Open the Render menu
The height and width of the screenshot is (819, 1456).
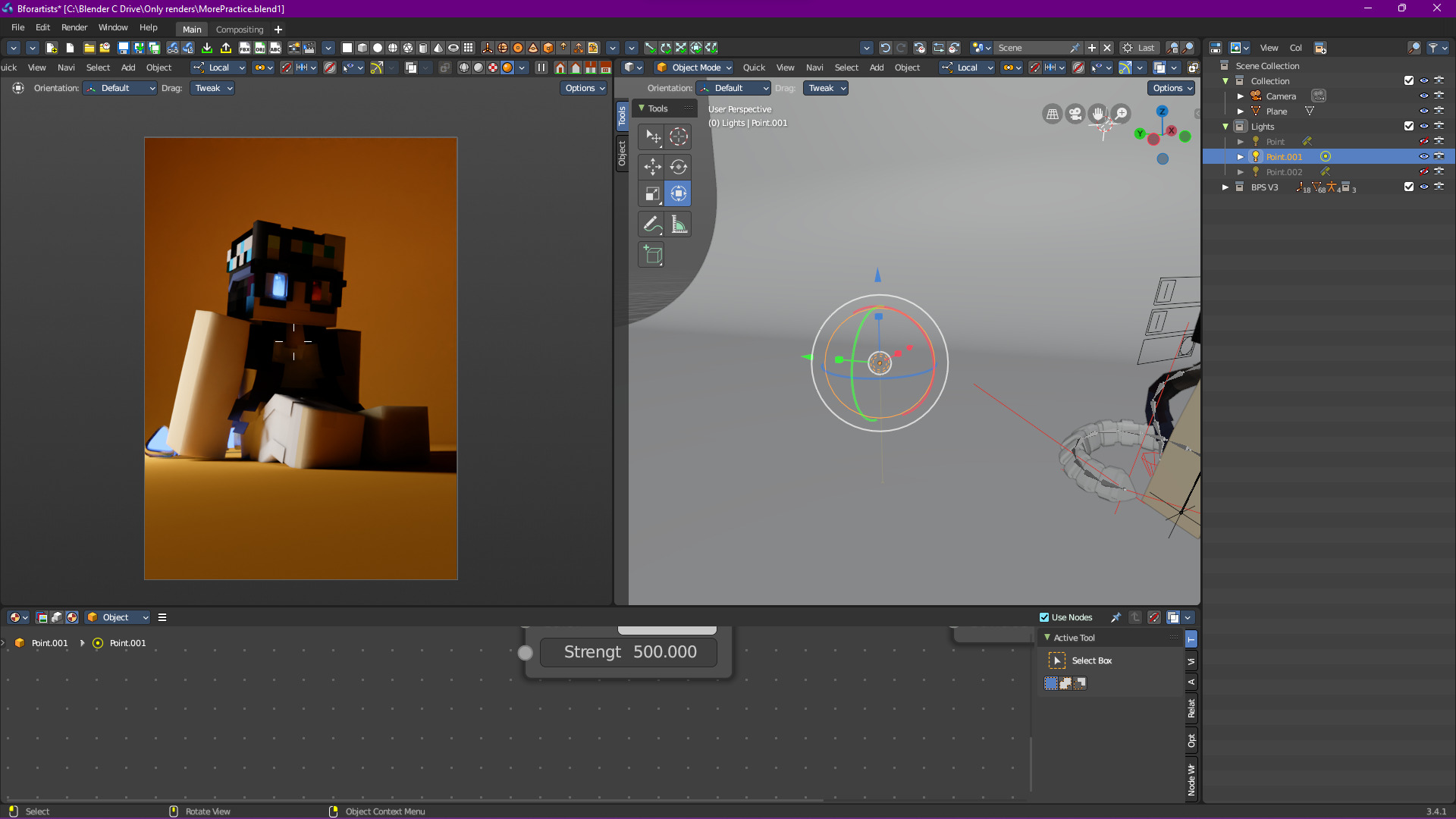74,27
